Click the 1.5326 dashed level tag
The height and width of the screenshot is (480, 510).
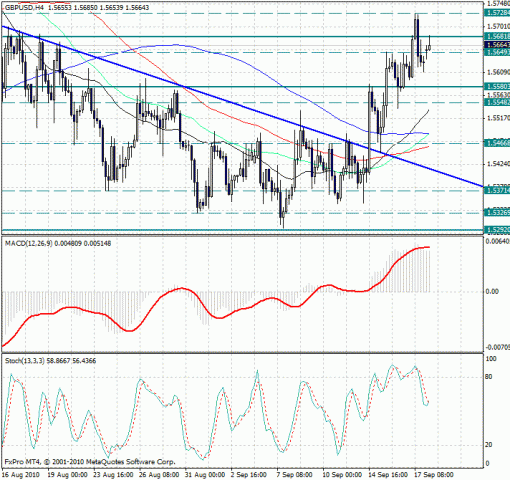pyautogui.click(x=497, y=212)
